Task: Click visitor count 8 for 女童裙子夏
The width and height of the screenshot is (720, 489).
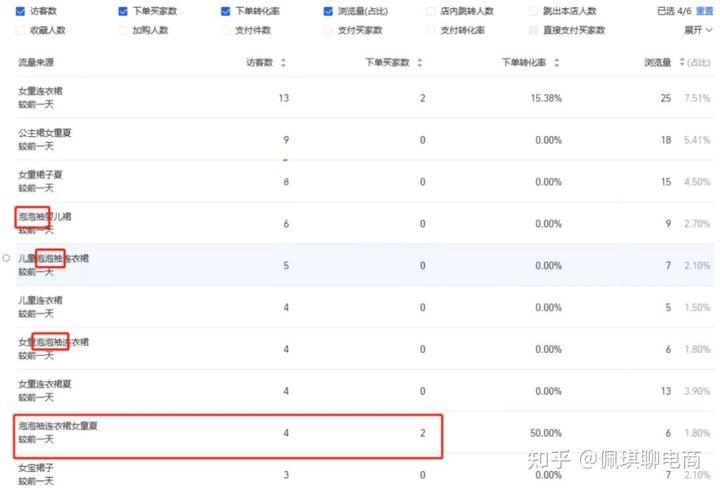Action: click(x=286, y=182)
